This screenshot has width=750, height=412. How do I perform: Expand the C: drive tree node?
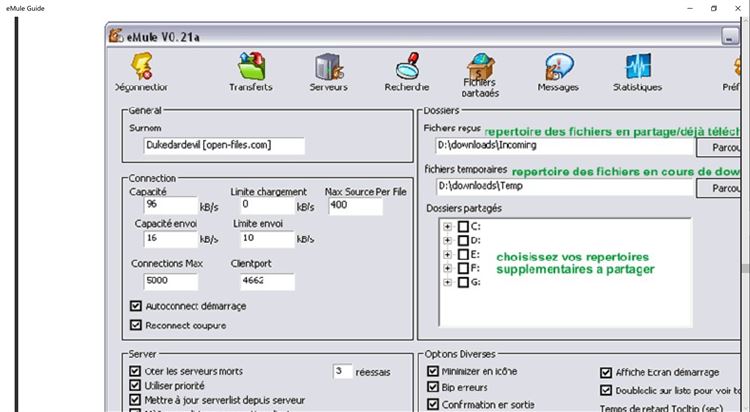click(447, 226)
